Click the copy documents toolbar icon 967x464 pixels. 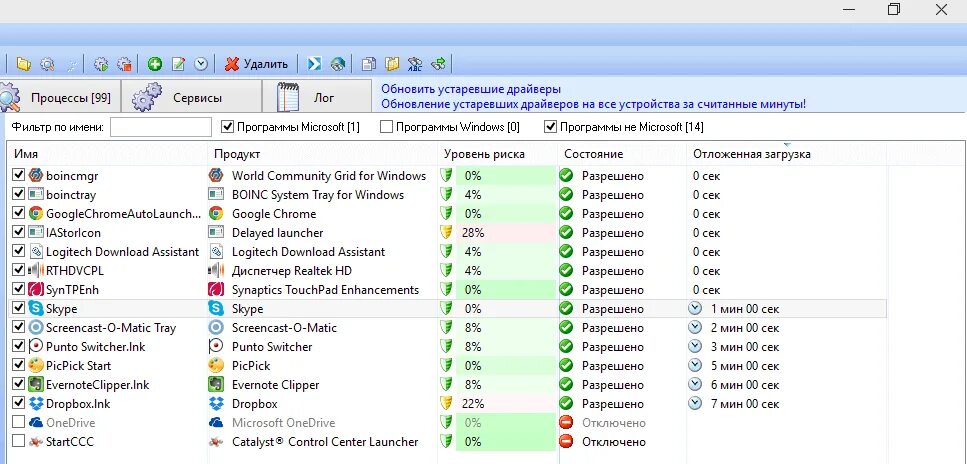tap(368, 64)
